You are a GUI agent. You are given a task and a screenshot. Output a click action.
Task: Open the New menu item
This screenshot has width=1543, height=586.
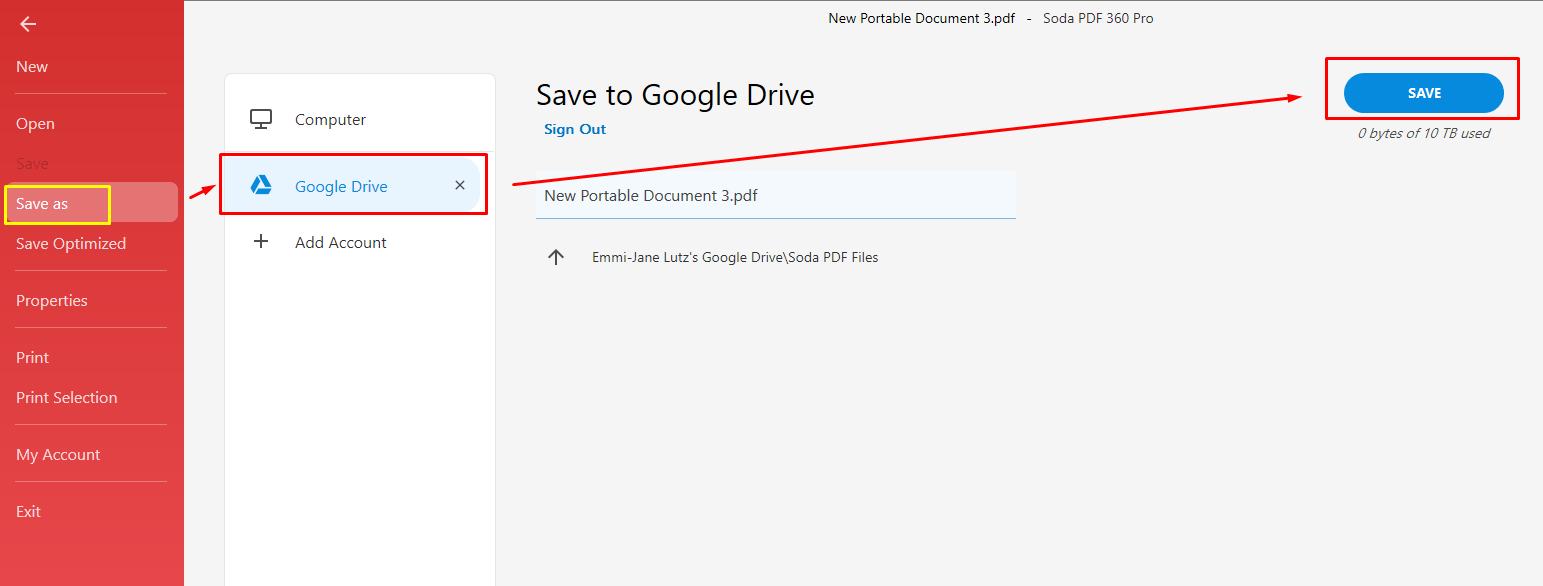pos(32,67)
